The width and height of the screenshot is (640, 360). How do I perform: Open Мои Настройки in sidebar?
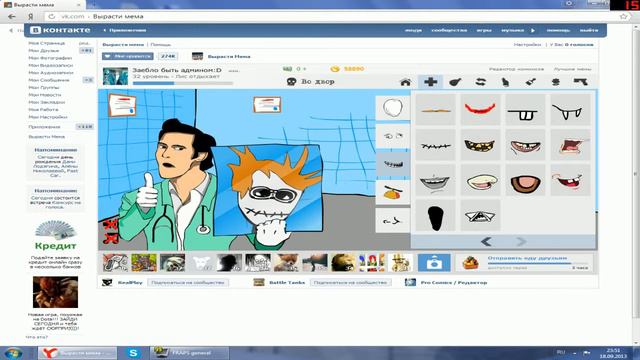tap(47, 117)
